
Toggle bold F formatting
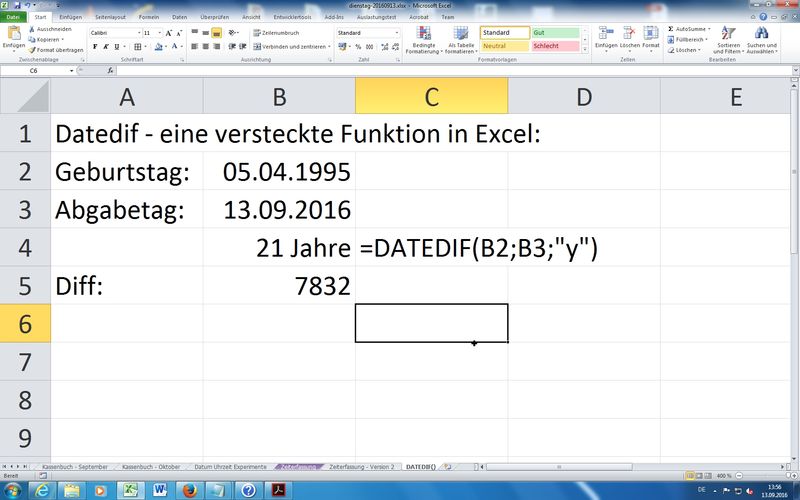pyautogui.click(x=95, y=46)
